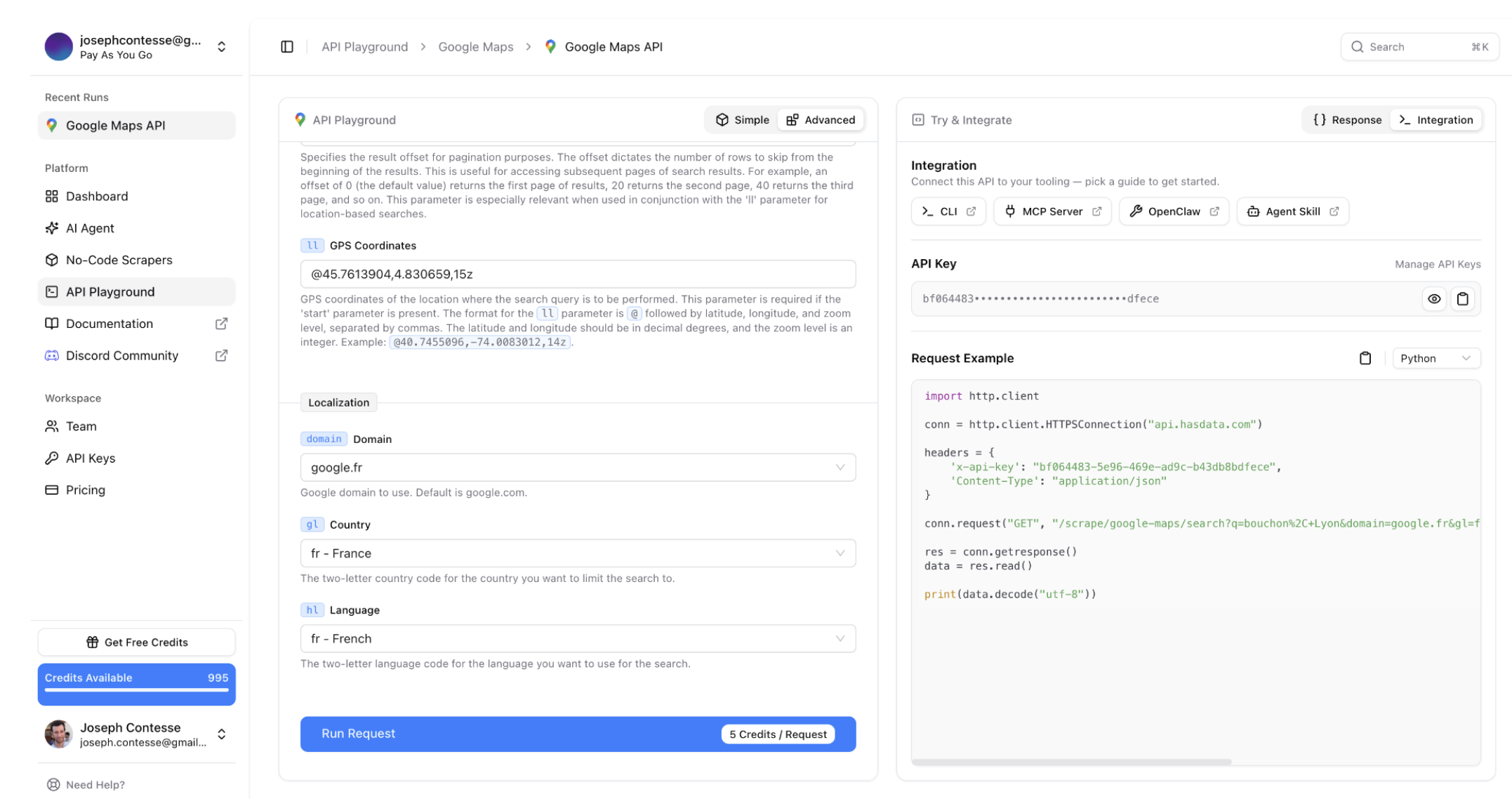Click the Localization section label

(x=338, y=402)
